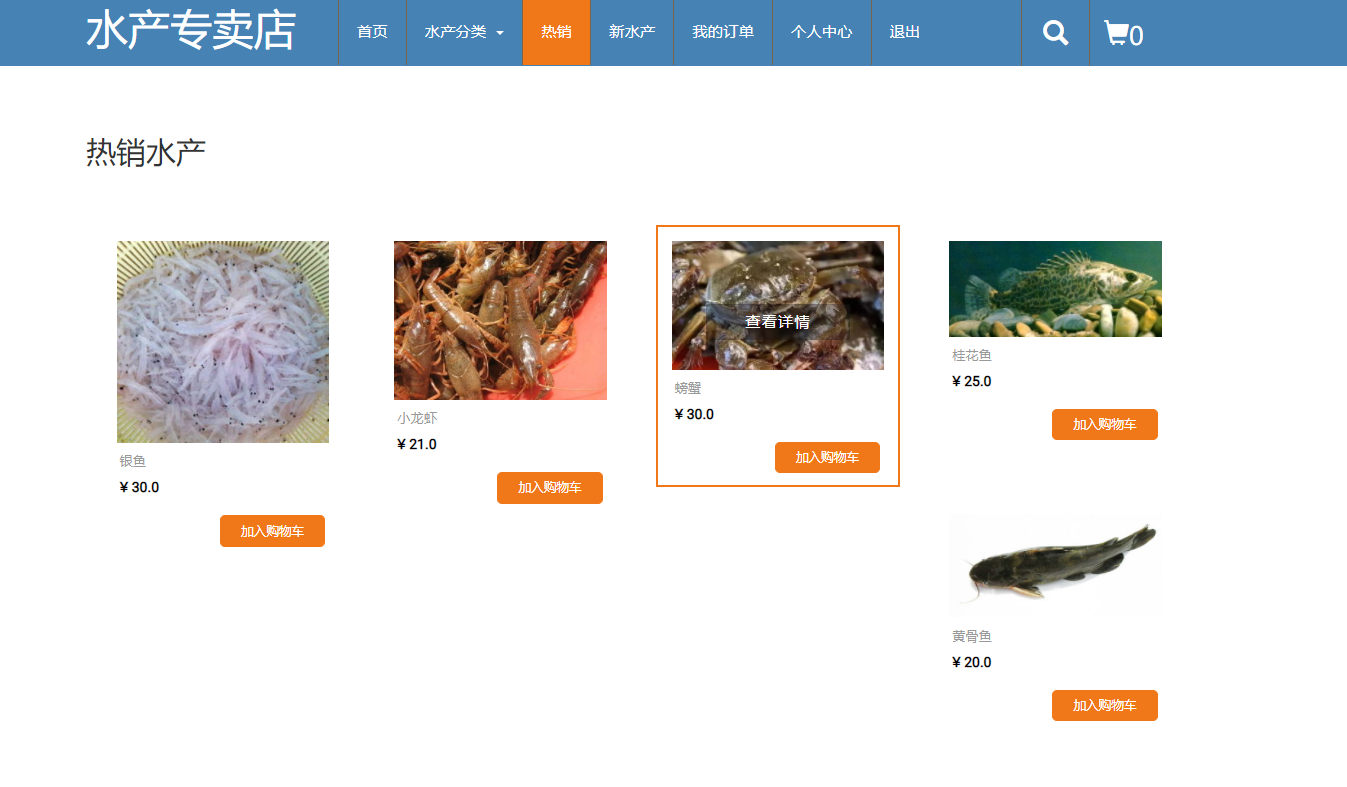This screenshot has height=787, width=1347.
Task: Add 黄骨鱼 to the shopping cart
Action: [x=1105, y=705]
